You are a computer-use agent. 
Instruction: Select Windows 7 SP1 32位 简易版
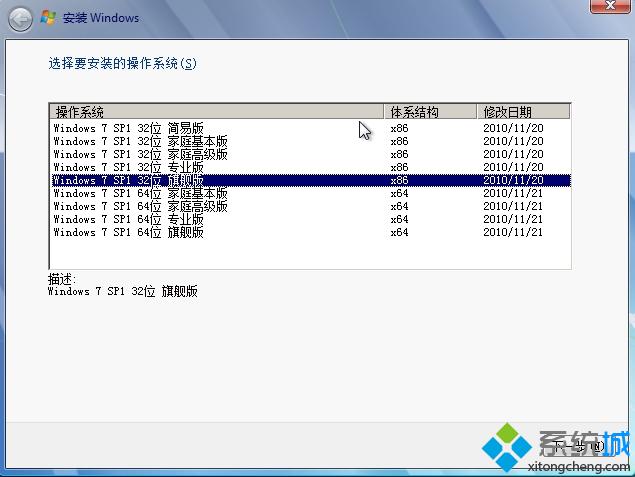pos(311,128)
